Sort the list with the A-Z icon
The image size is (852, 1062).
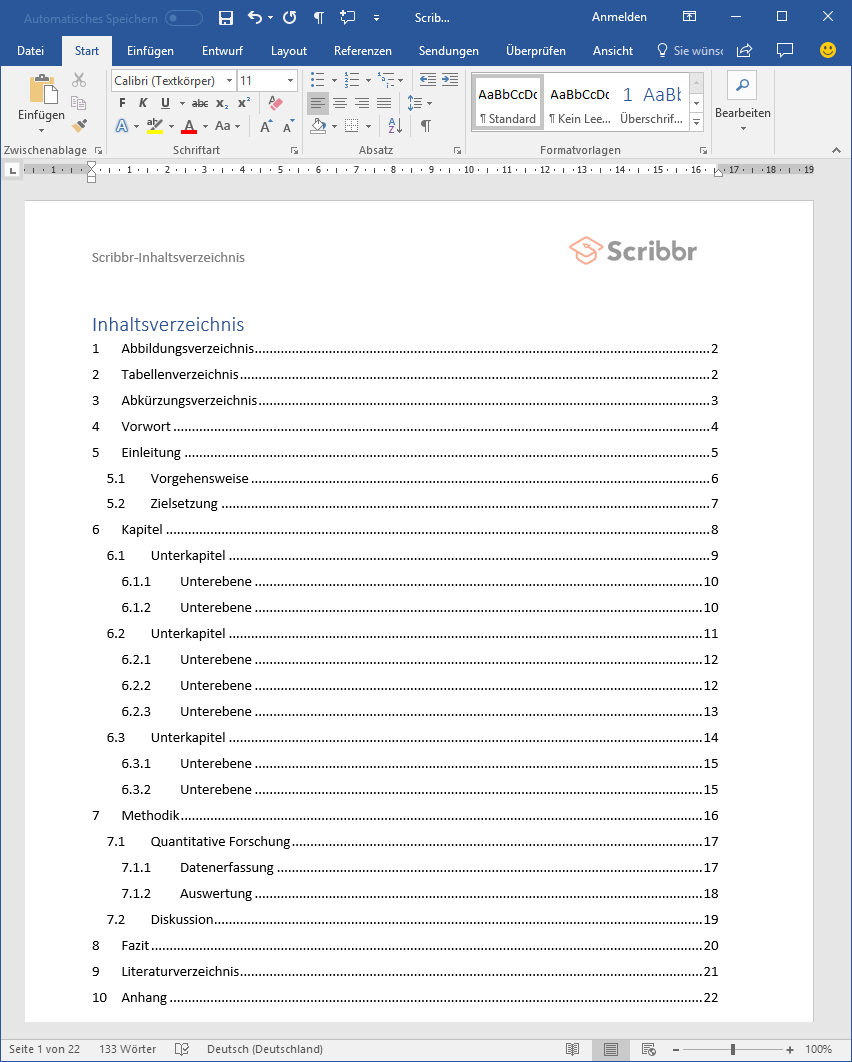click(x=394, y=124)
